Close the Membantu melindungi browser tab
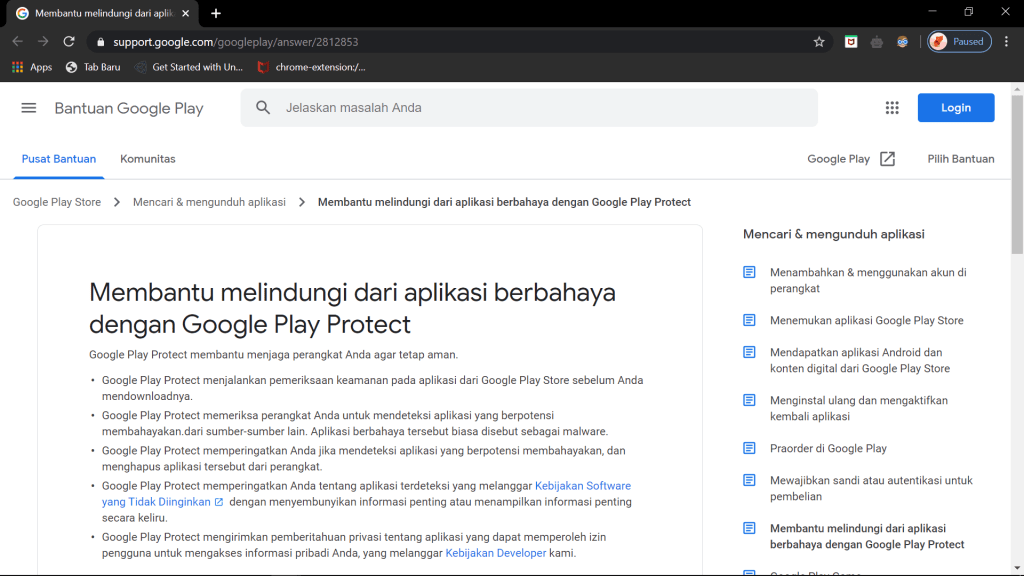 186,13
